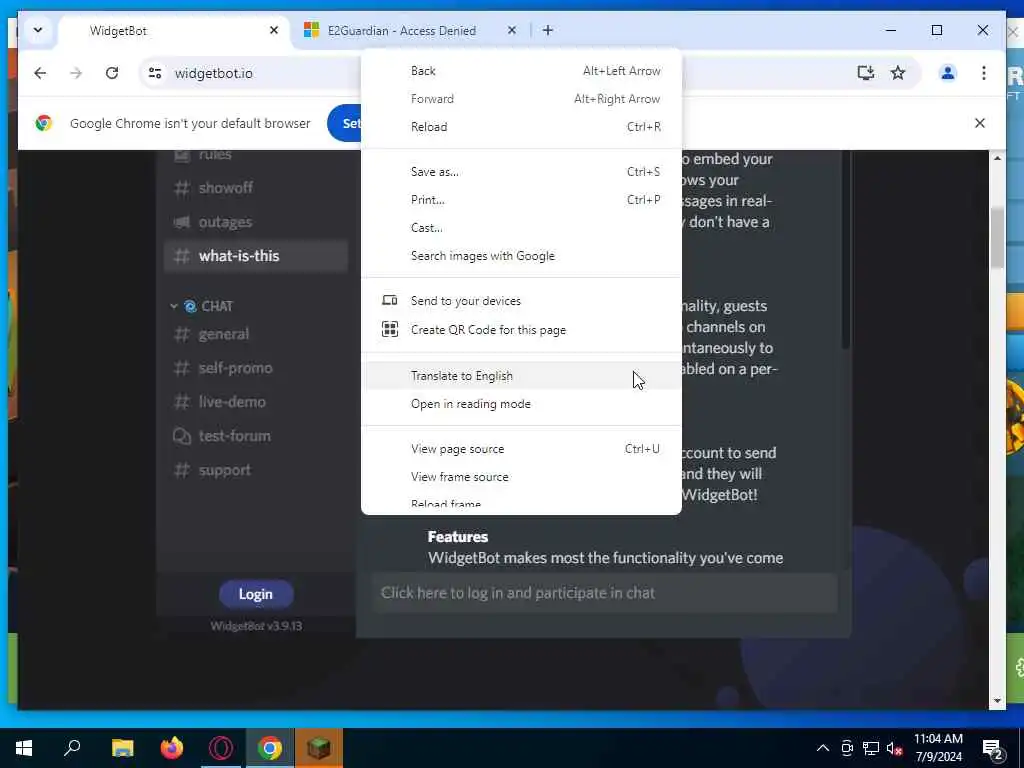
Task: Open the outages channel
Action: 255,222
